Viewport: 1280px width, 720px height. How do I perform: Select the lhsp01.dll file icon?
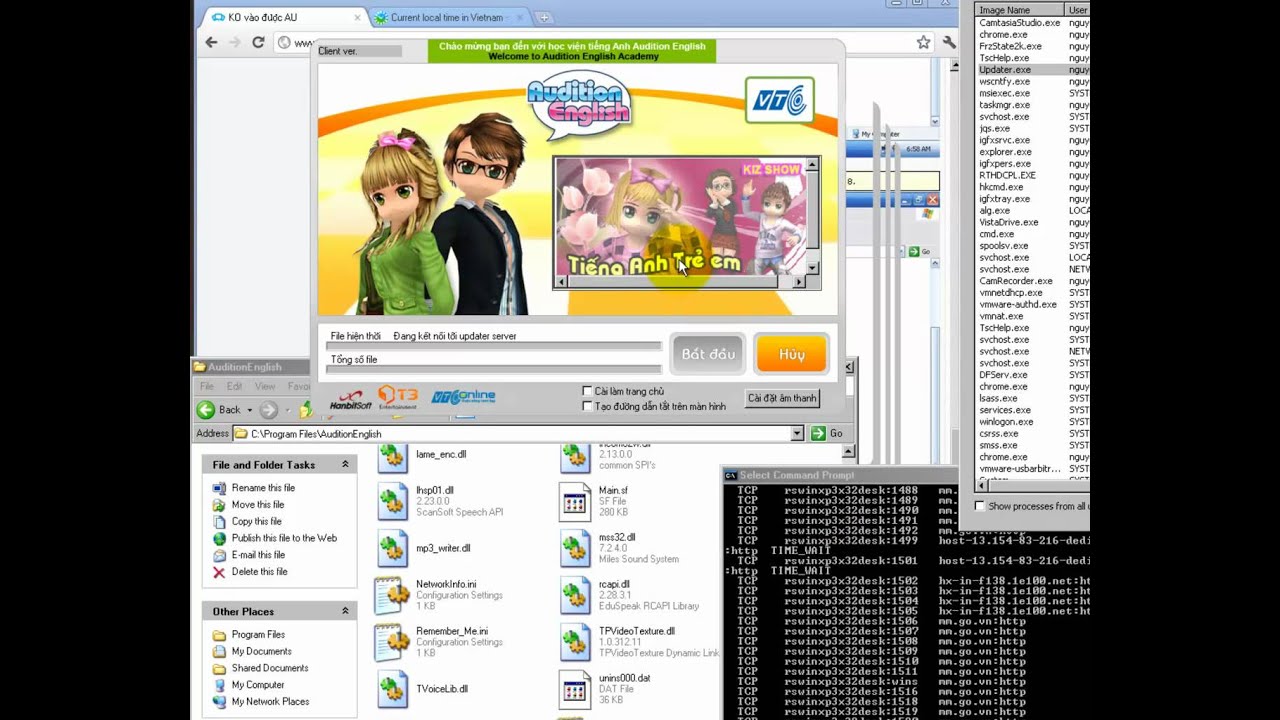392,502
